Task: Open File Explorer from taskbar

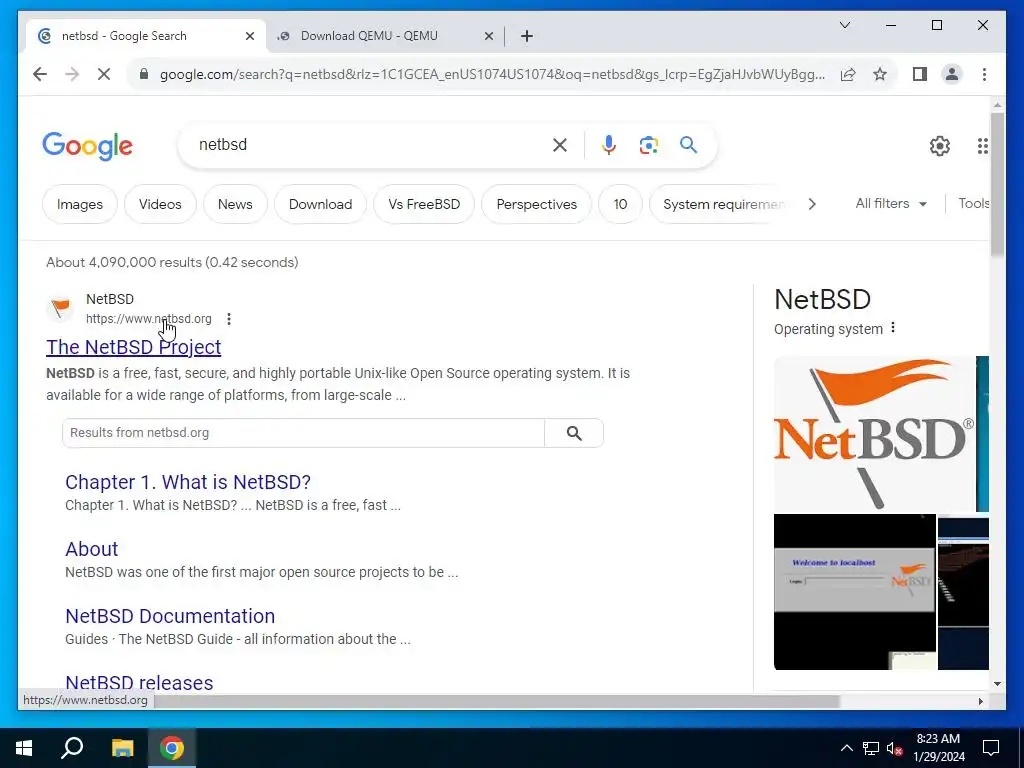Action: 122,748
